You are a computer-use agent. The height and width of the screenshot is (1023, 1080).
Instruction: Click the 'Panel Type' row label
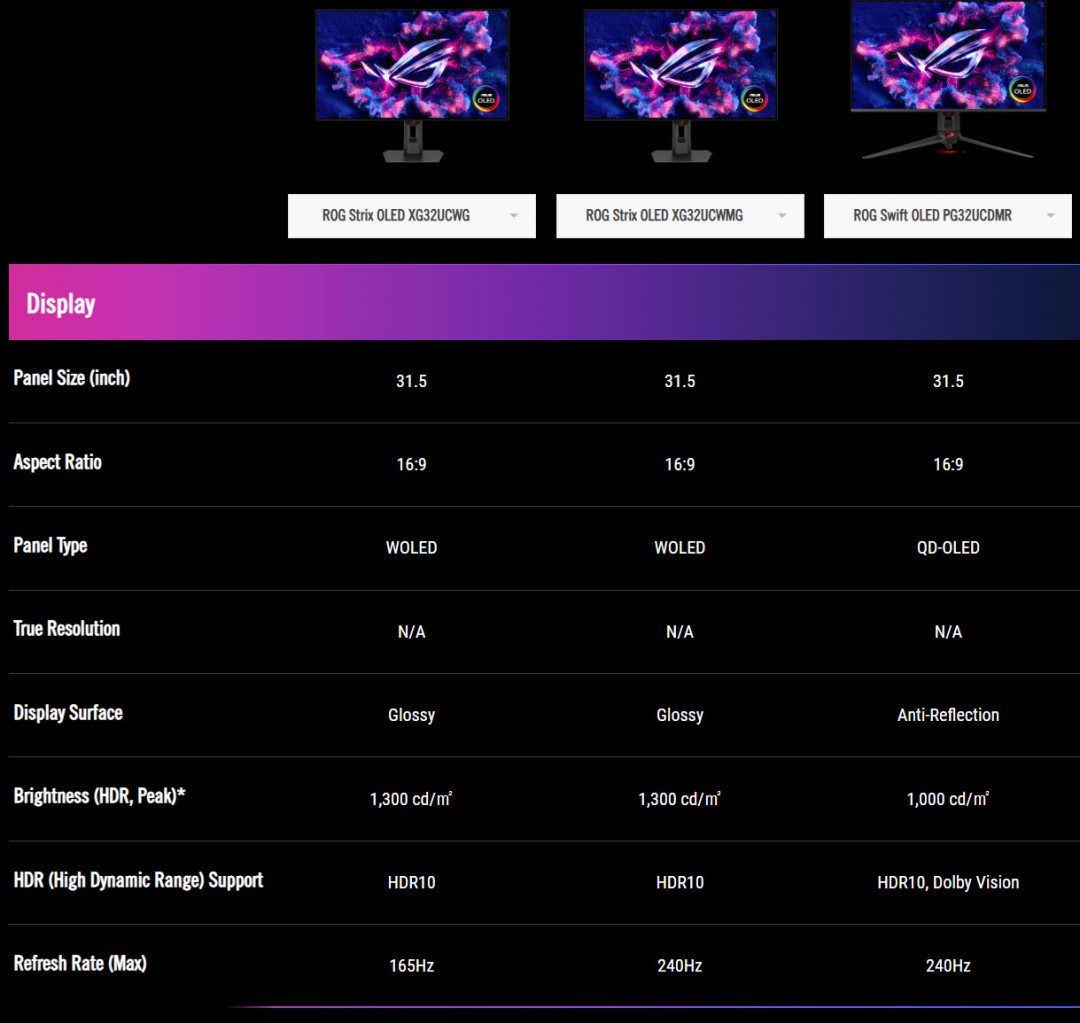tap(50, 546)
